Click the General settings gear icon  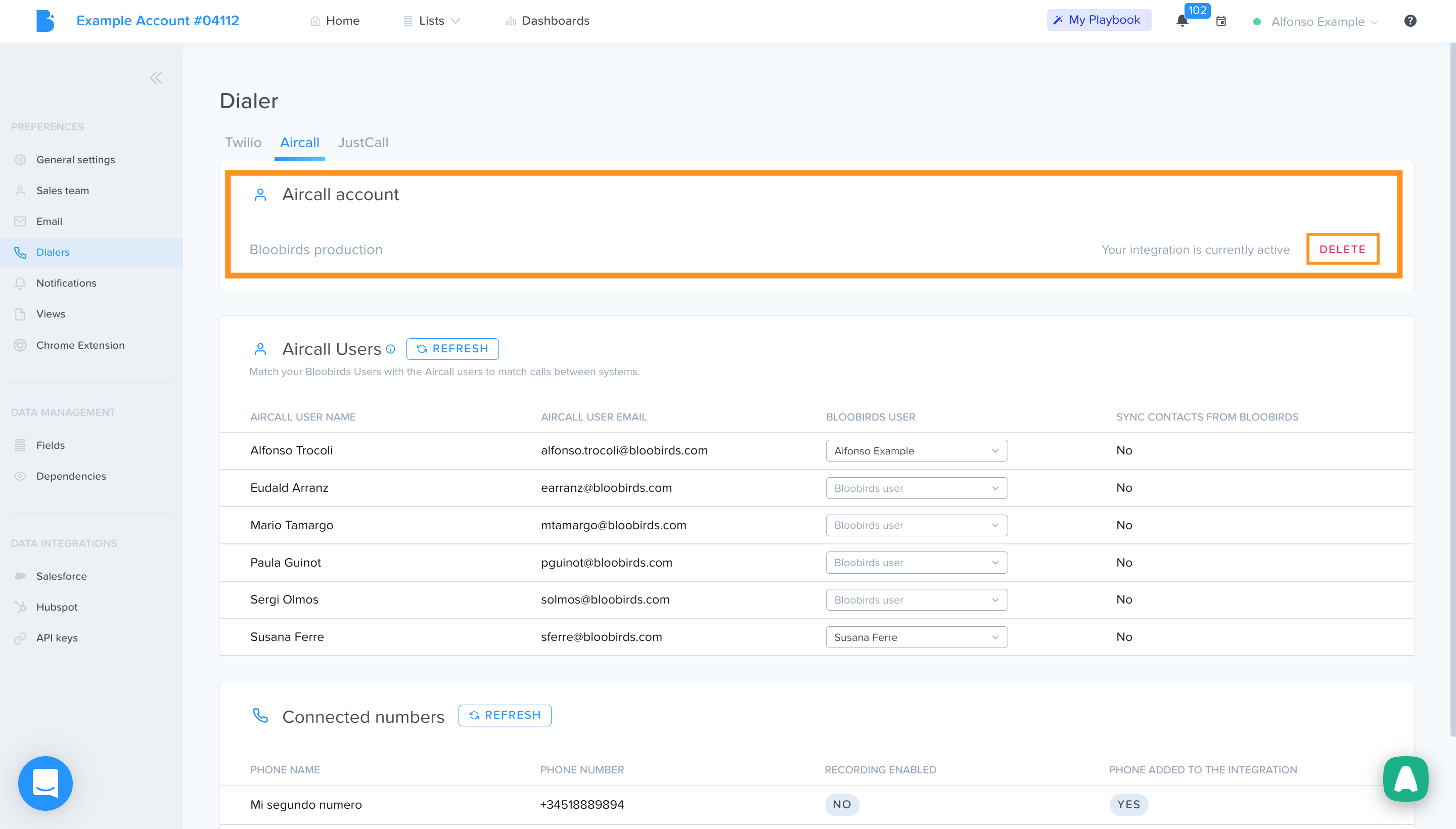(x=21, y=159)
